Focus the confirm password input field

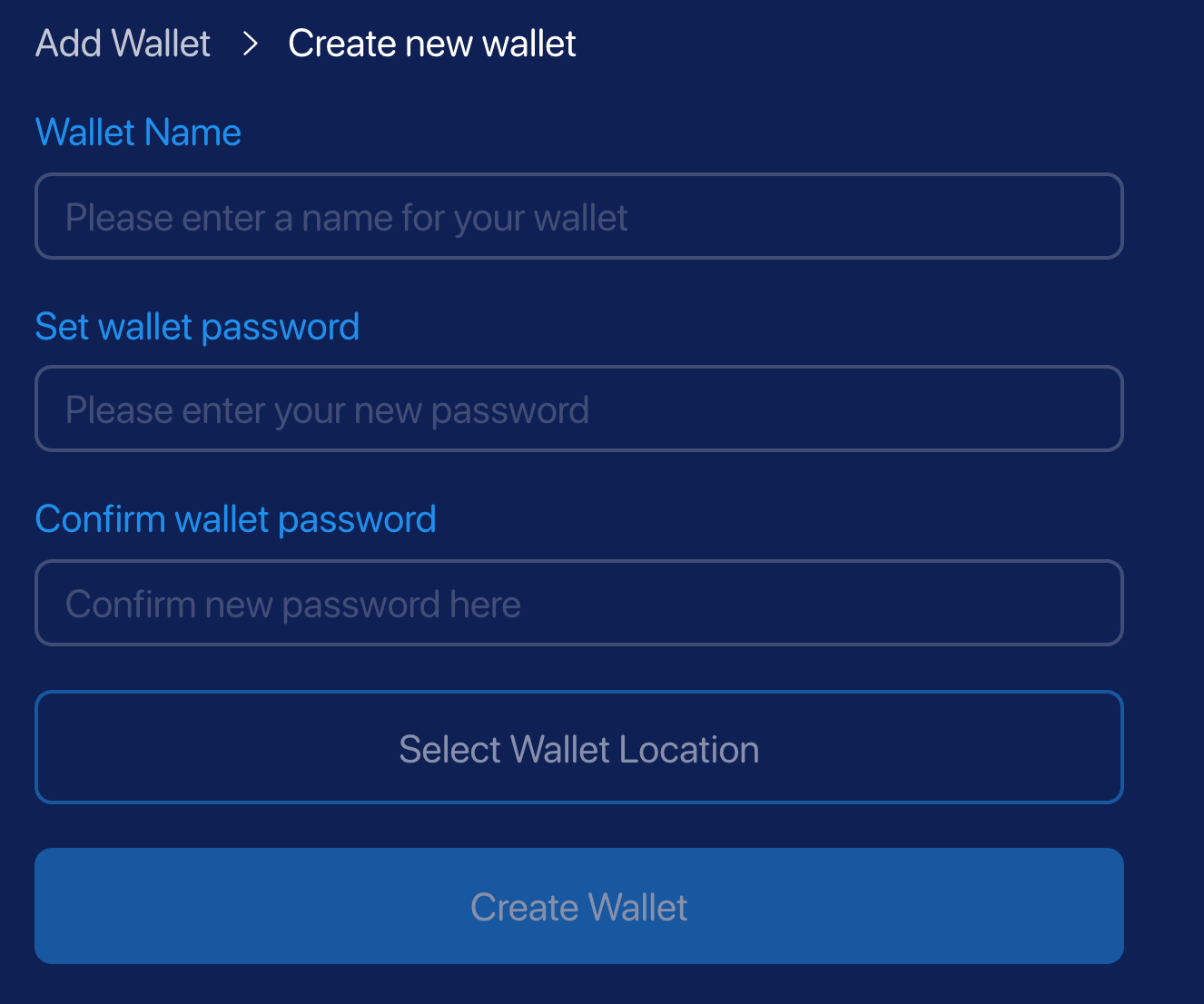[x=578, y=604]
